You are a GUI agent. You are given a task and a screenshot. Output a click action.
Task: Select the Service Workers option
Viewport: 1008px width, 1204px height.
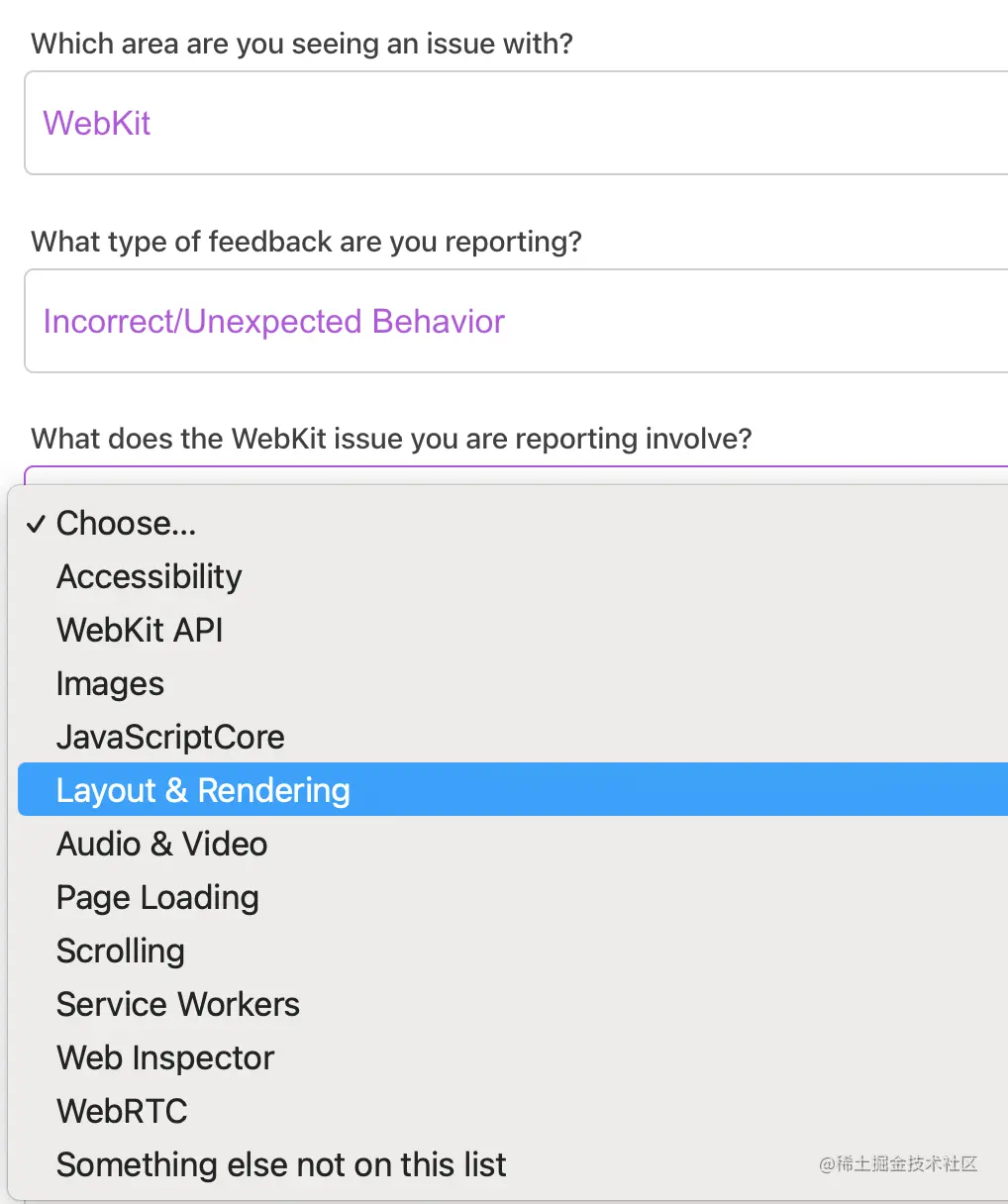178,1004
